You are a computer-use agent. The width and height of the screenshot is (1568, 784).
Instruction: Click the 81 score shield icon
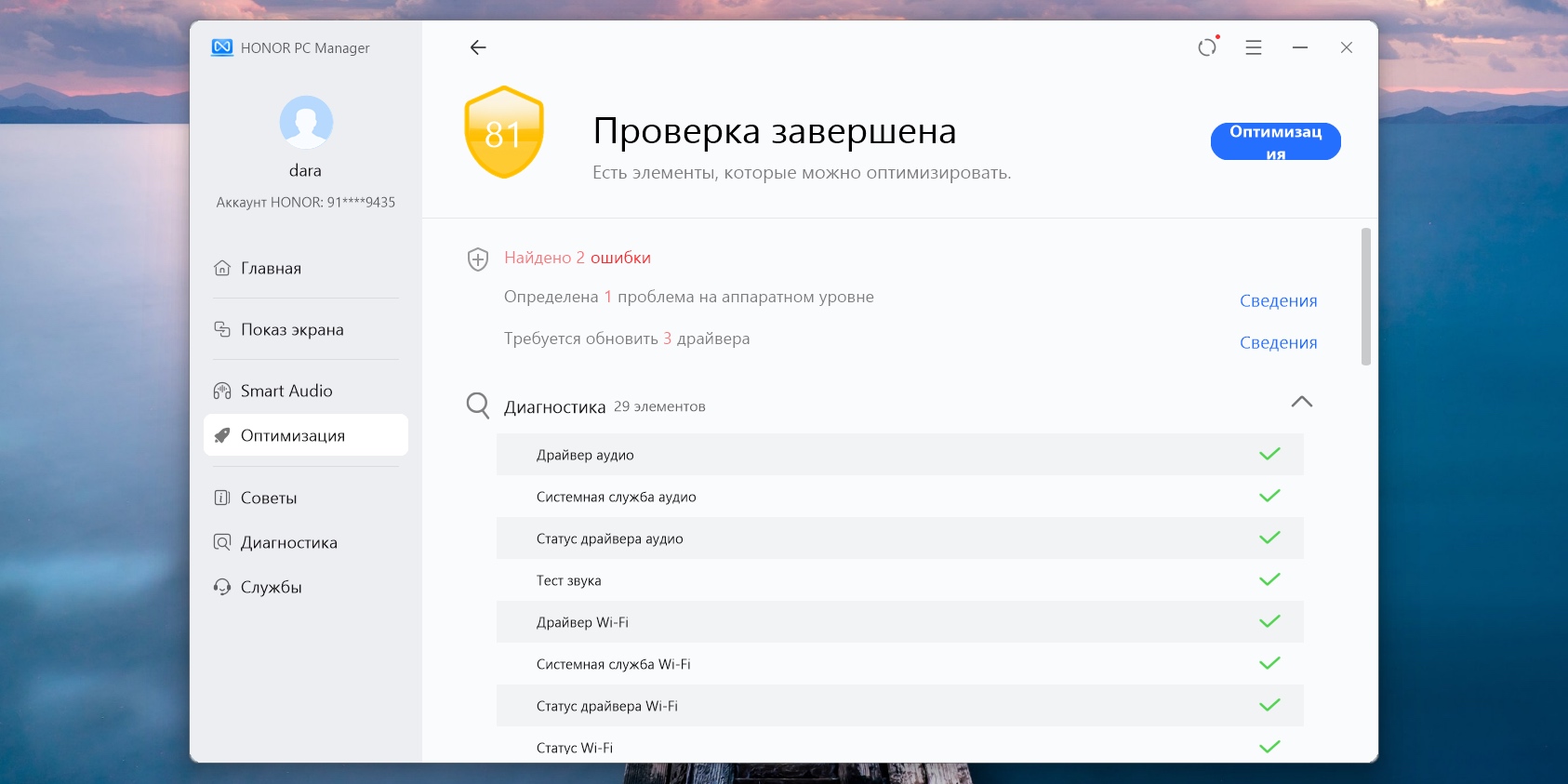coord(503,132)
